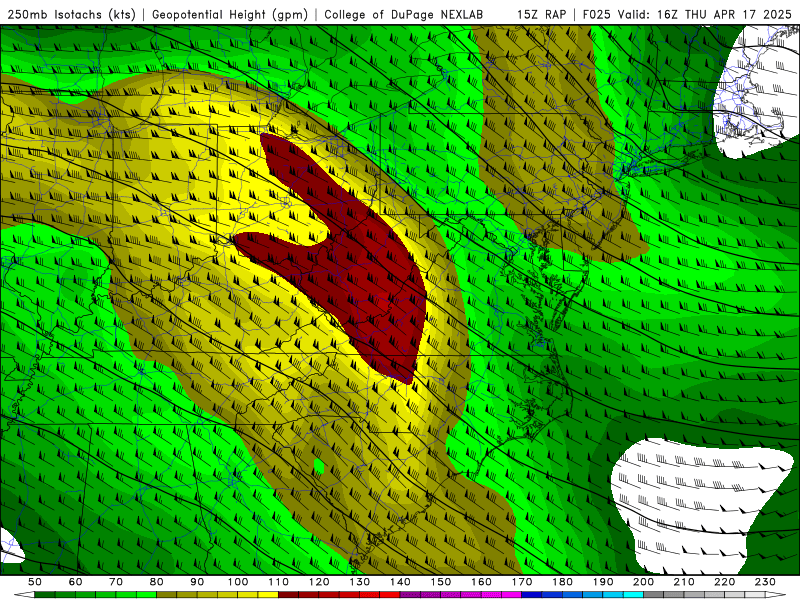
Task: Select the dark gray swatch starting at 200
Action: click(x=654, y=595)
